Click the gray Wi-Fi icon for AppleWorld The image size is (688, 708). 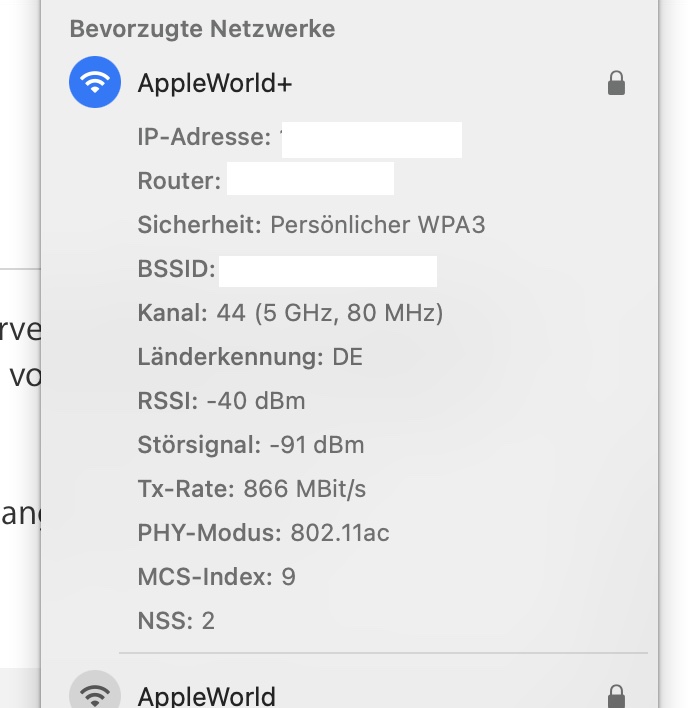(x=95, y=694)
